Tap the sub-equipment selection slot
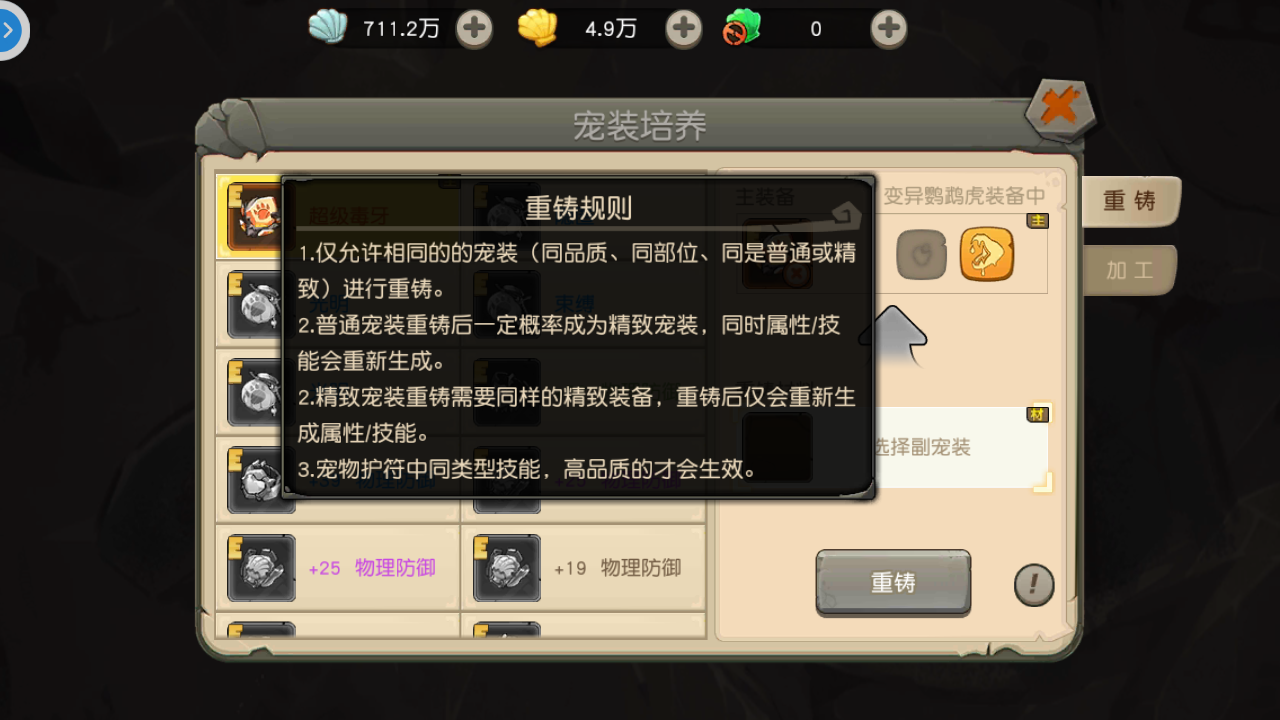 pos(896,447)
